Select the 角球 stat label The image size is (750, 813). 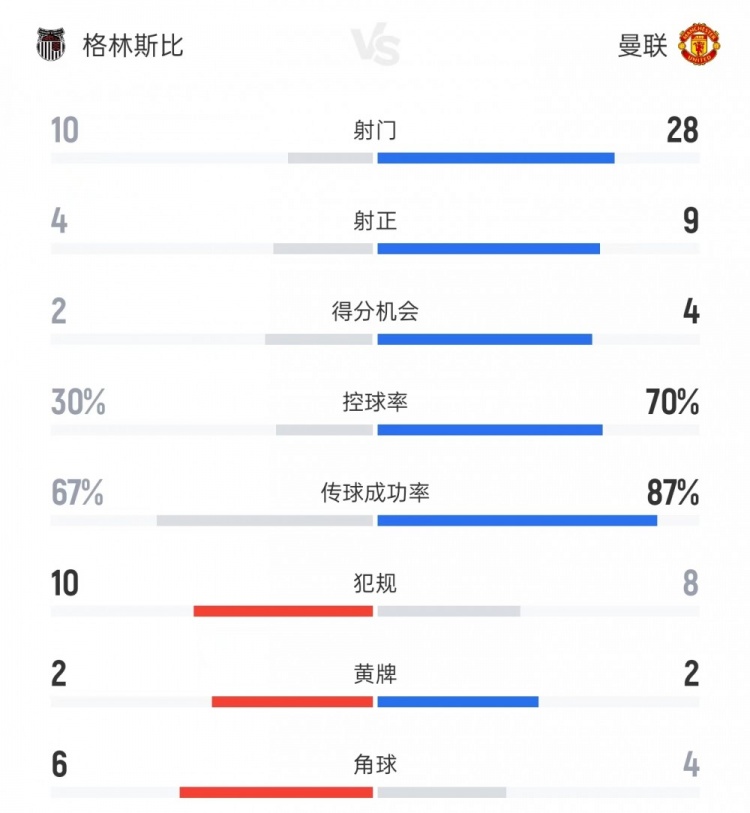[375, 765]
